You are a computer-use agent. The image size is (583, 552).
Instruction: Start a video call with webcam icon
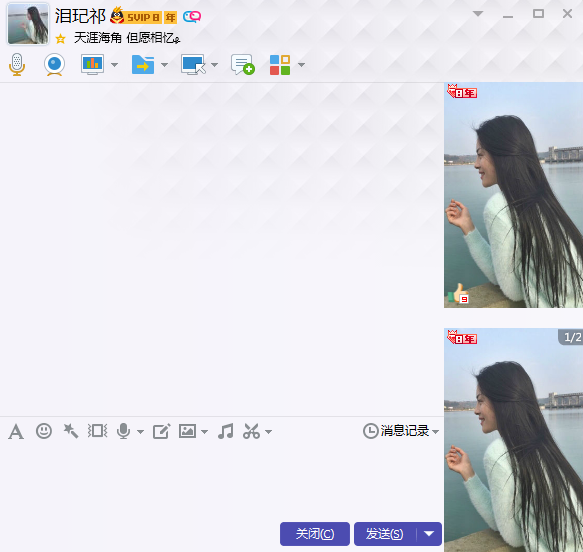pos(55,64)
